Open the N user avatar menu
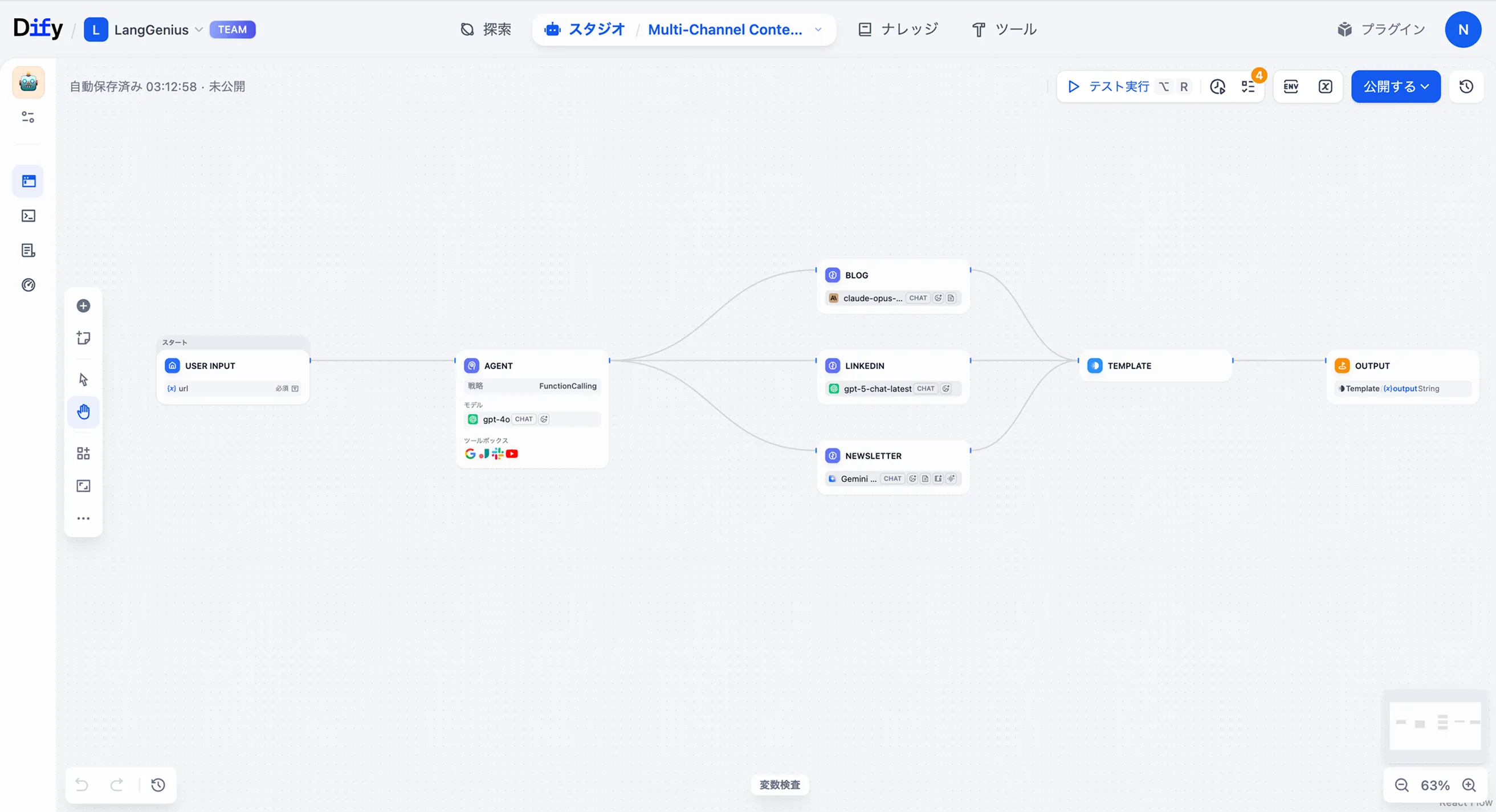This screenshot has height=812, width=1496. click(1462, 29)
